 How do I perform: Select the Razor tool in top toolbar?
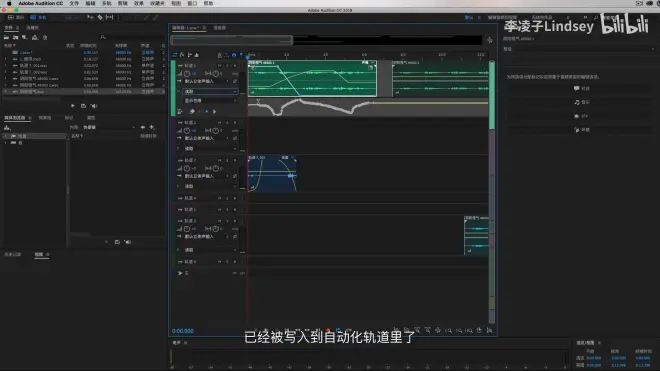(x=100, y=17)
